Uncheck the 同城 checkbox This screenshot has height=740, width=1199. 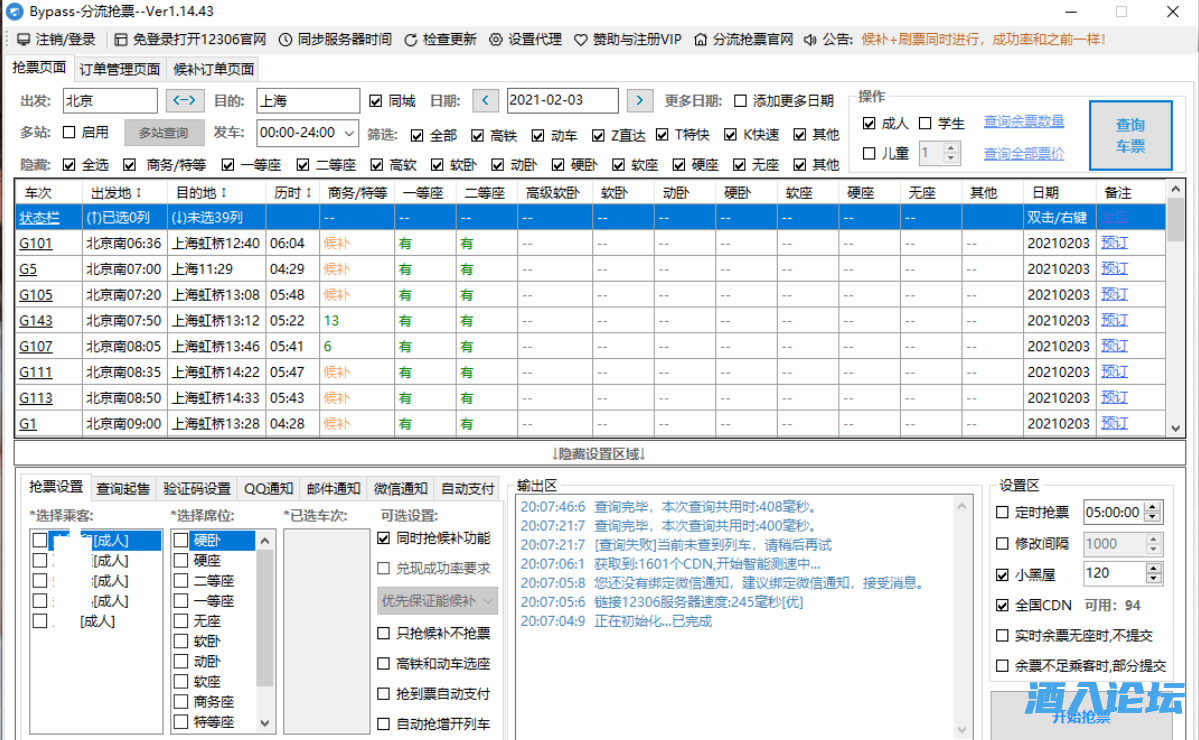coord(376,101)
